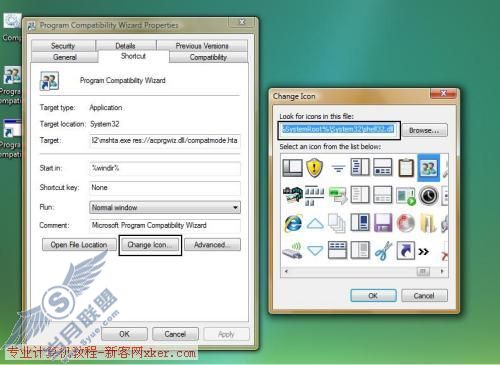Click the icon list scroll-right arrow
The width and height of the screenshot is (500, 365).
[x=442, y=271]
